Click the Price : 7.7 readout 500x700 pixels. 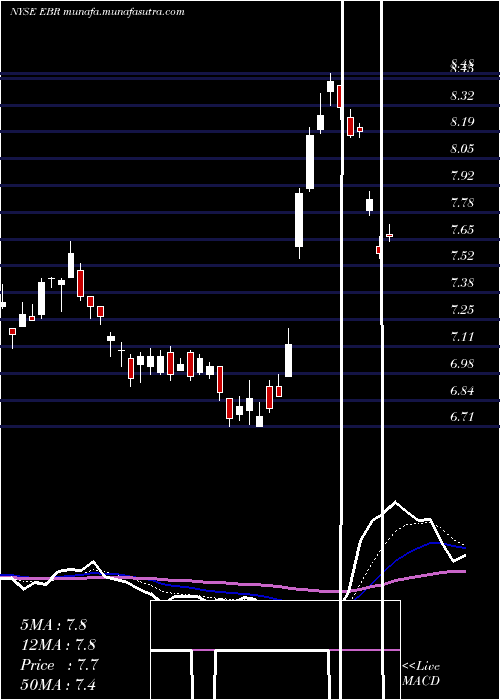pyautogui.click(x=59, y=665)
